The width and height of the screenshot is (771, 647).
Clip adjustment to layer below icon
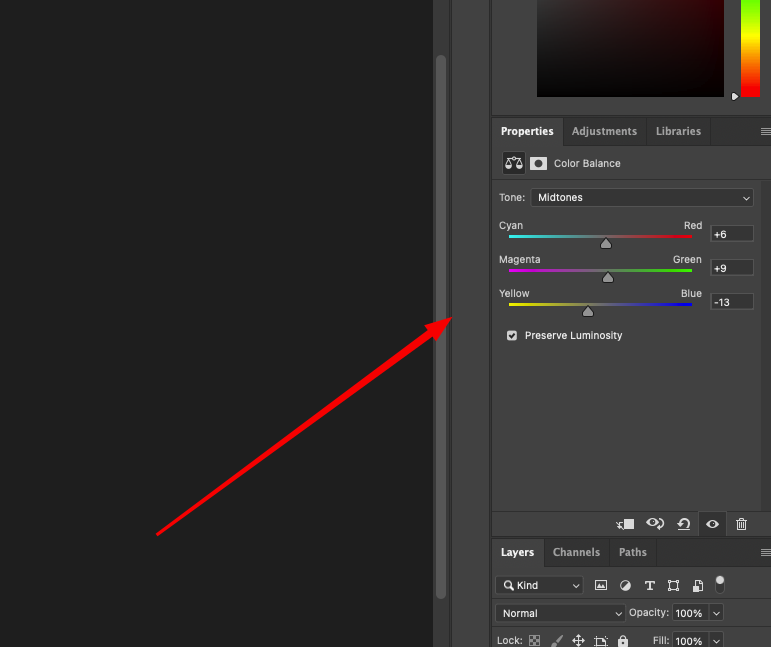pyautogui.click(x=625, y=525)
